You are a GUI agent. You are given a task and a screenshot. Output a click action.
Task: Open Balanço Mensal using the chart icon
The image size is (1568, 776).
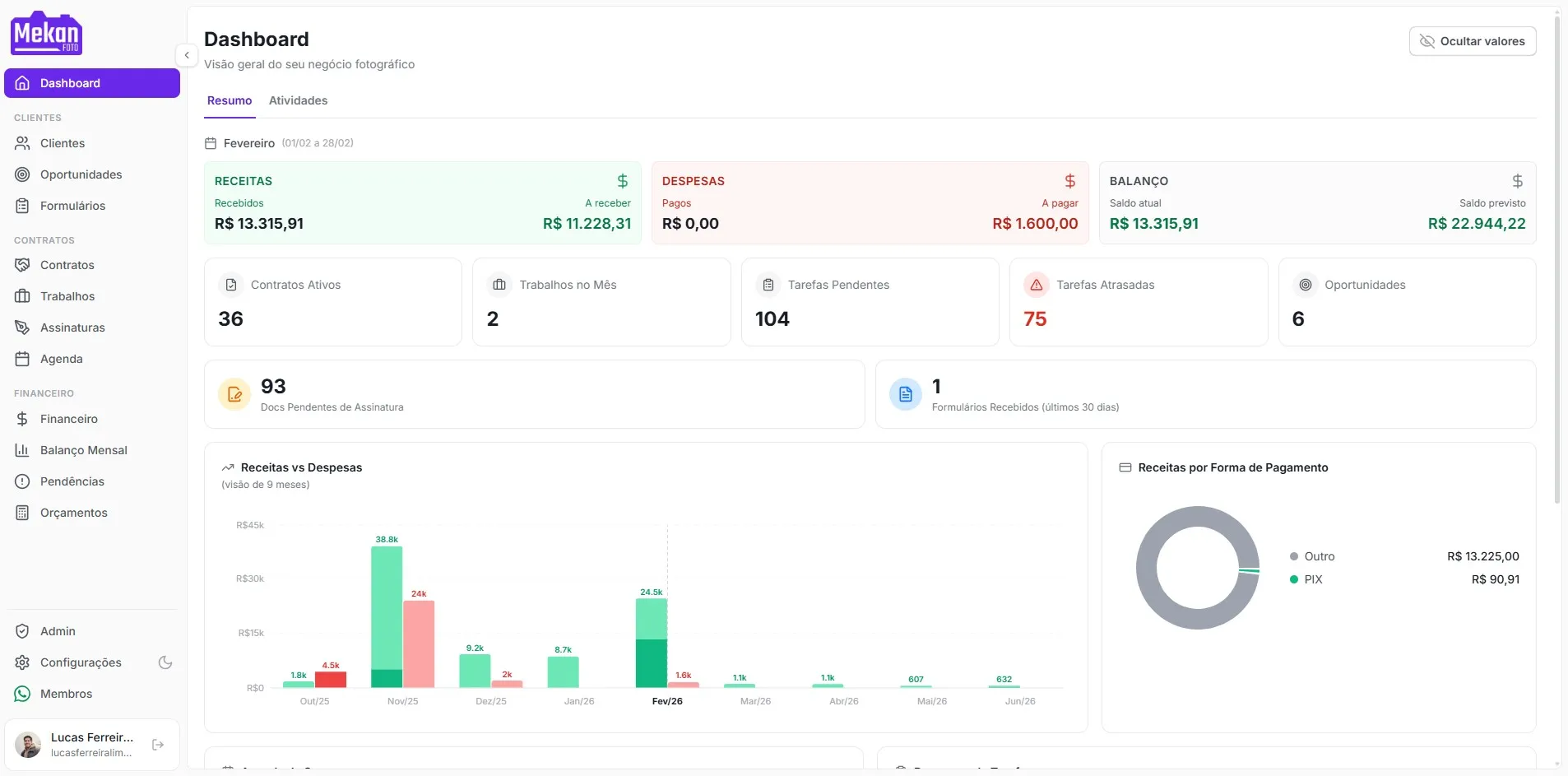click(22, 449)
